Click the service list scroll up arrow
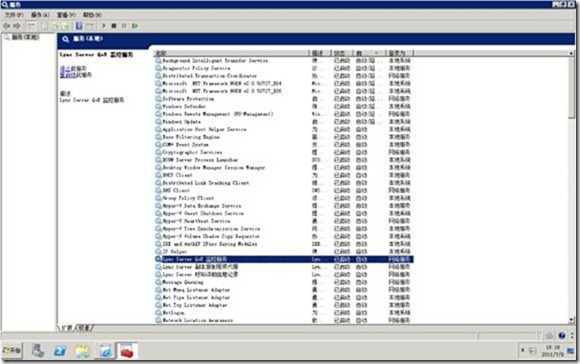Image resolution: width=580 pixels, height=364 pixels. pyautogui.click(x=571, y=54)
